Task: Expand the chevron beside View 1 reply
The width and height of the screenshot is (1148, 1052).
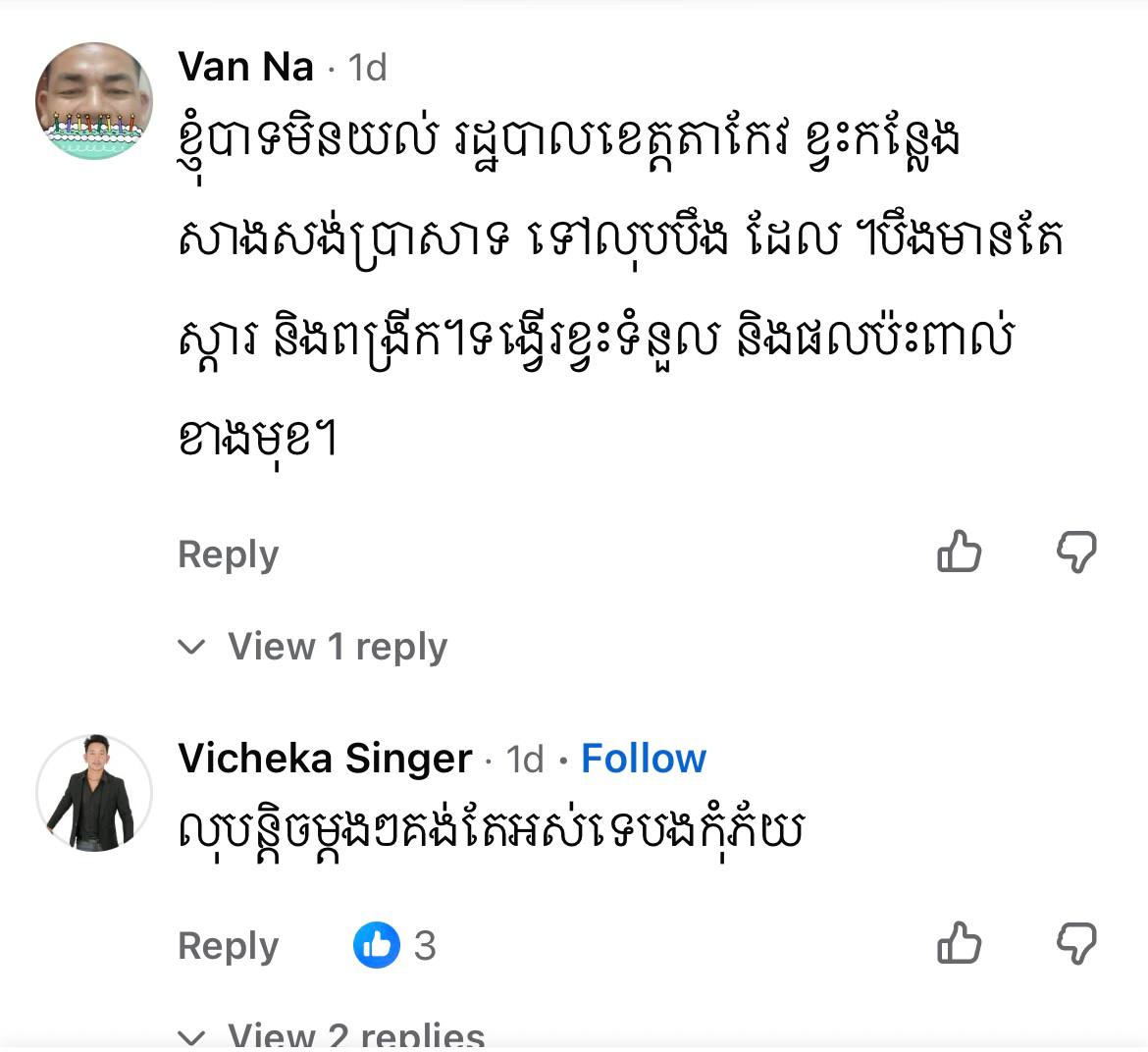Action: 191,647
